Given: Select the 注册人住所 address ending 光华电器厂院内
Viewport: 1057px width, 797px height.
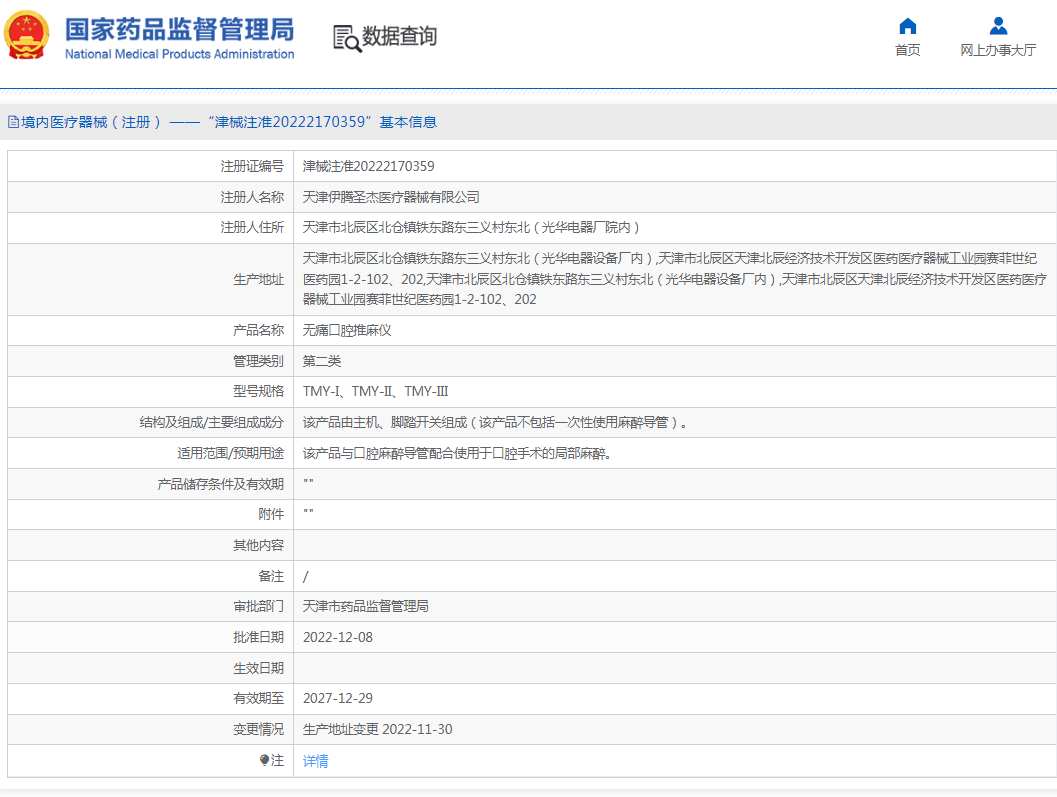Looking at the screenshot, I should pyautogui.click(x=471, y=227).
